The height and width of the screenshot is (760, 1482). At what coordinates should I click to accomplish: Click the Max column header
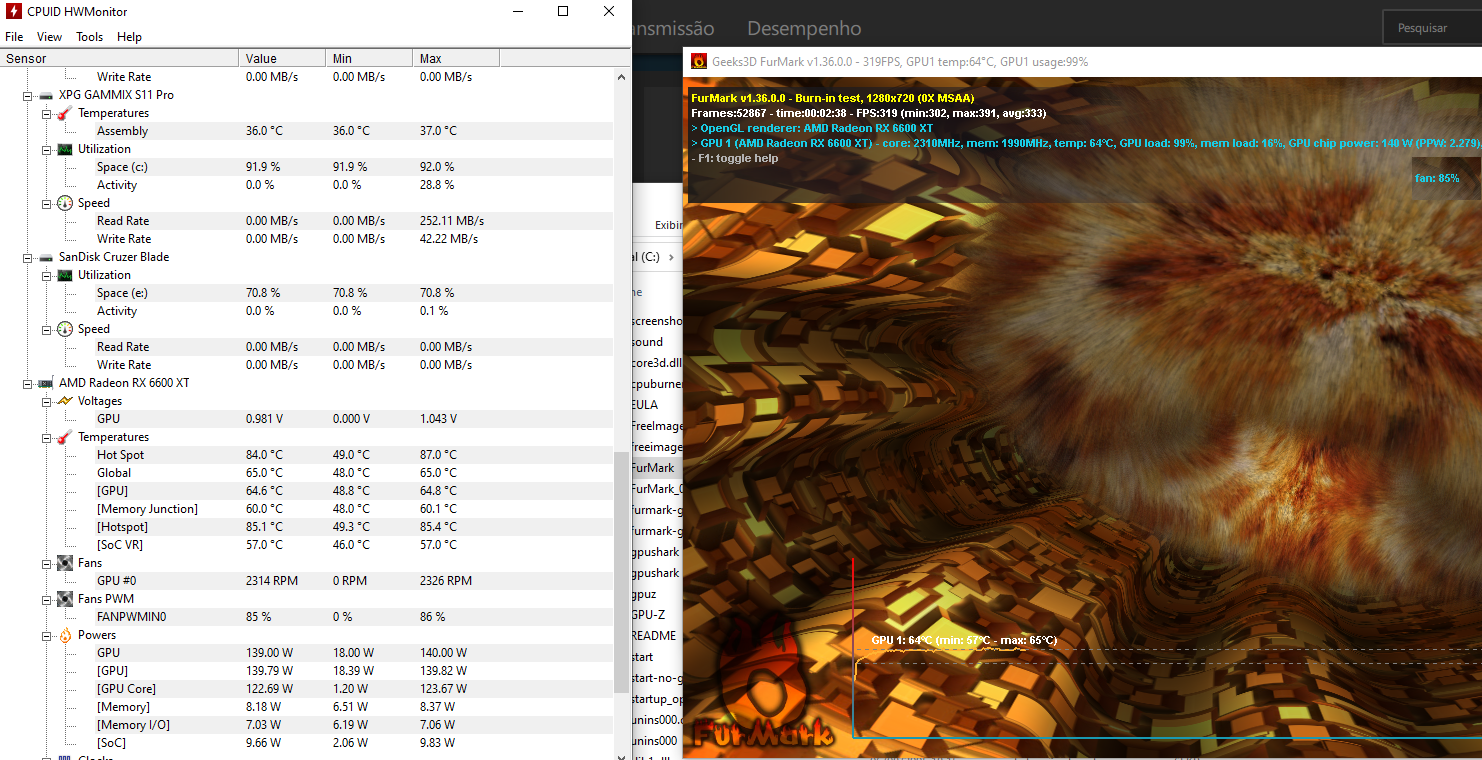[456, 58]
